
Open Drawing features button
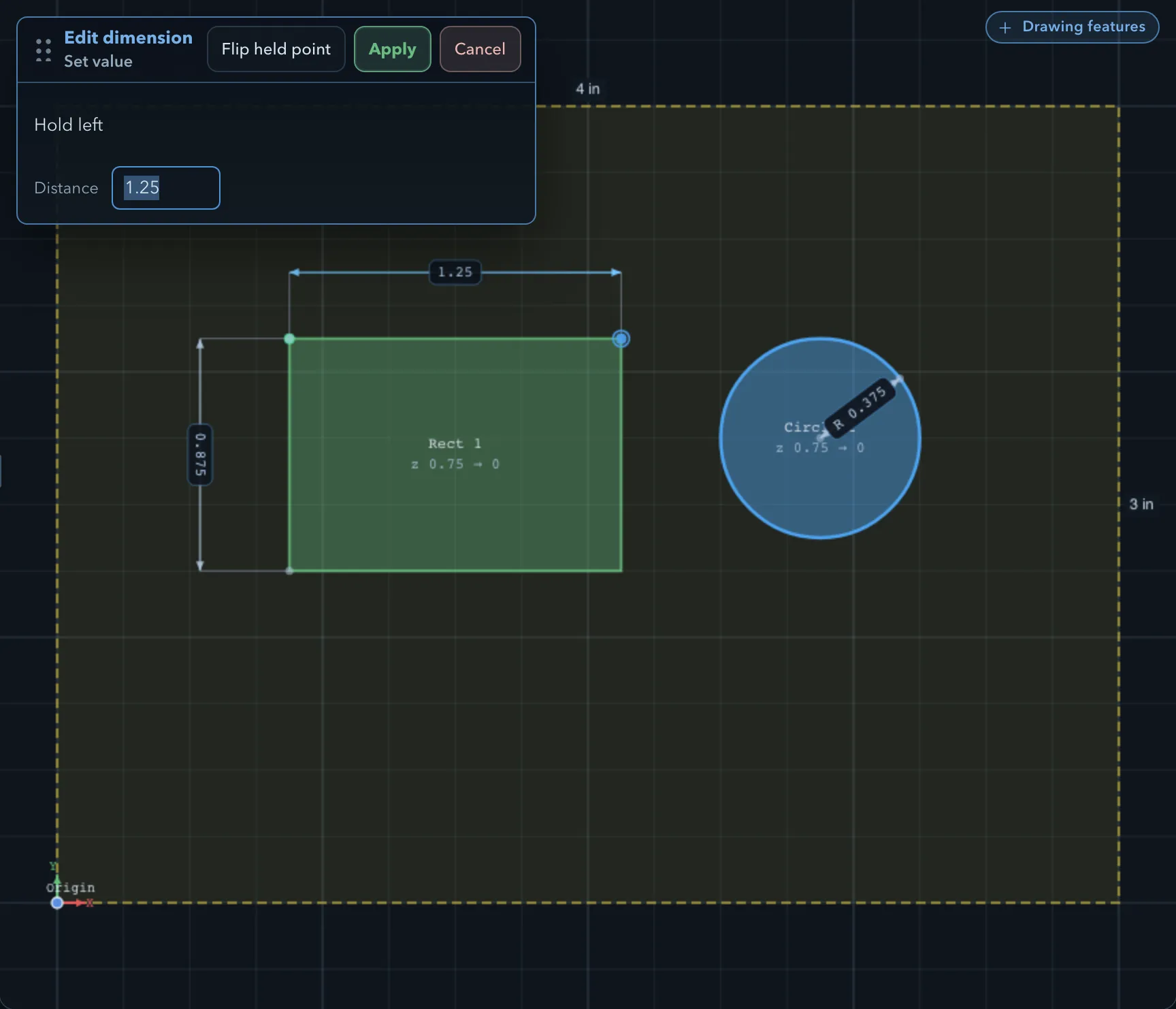pyautogui.click(x=1072, y=27)
